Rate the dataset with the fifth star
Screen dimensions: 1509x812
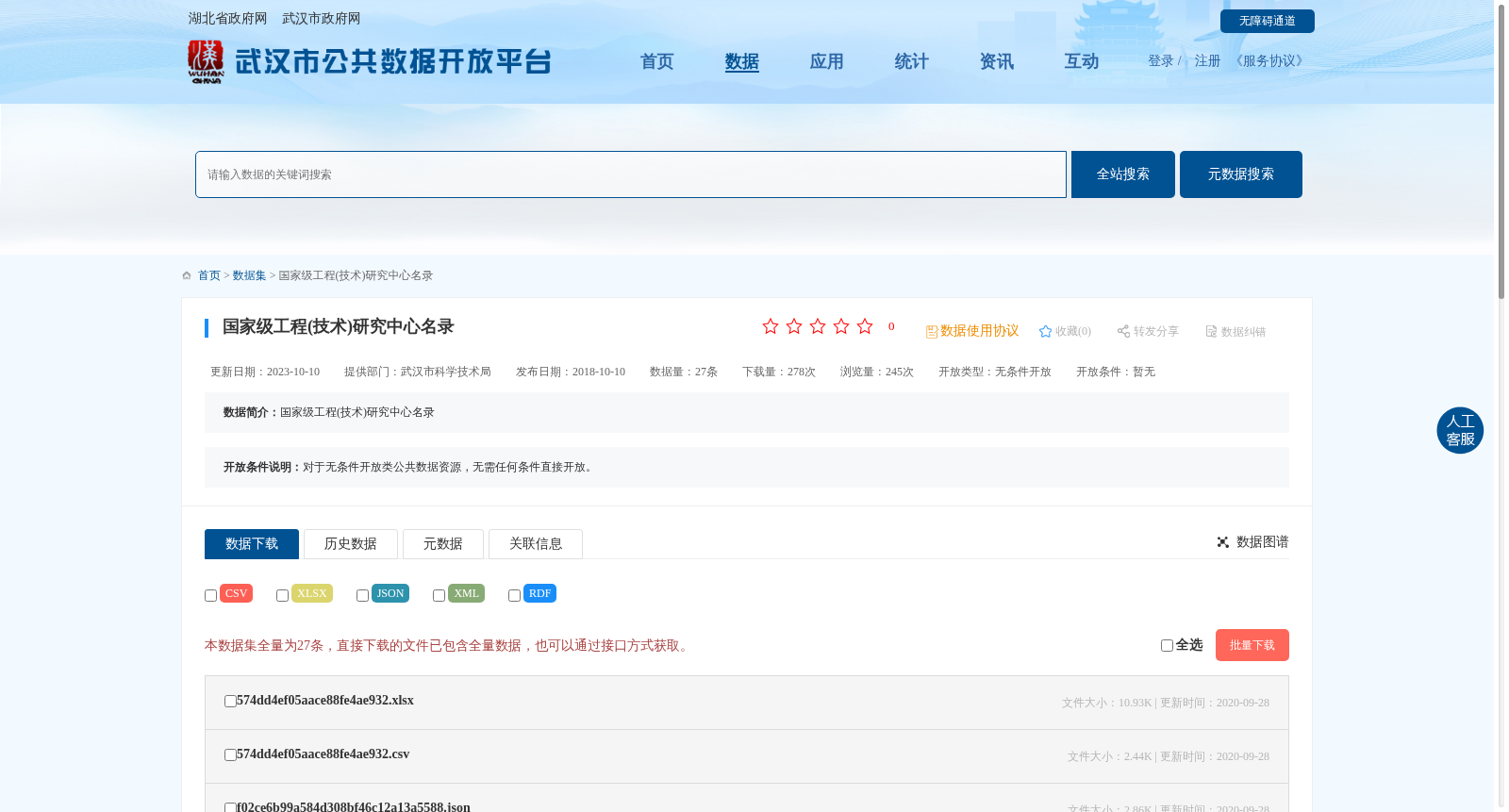865,326
